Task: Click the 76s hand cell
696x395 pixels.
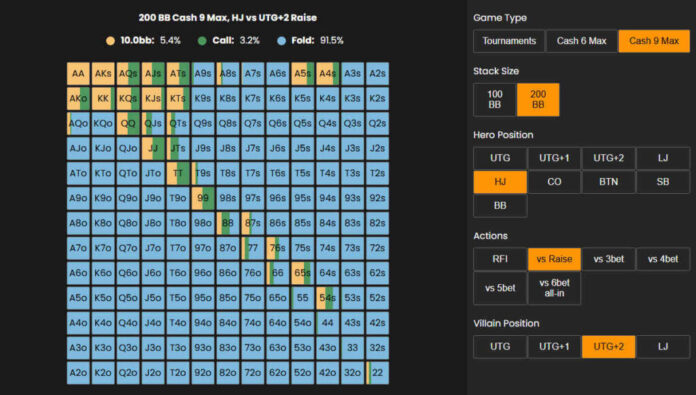Action: [x=277, y=248]
